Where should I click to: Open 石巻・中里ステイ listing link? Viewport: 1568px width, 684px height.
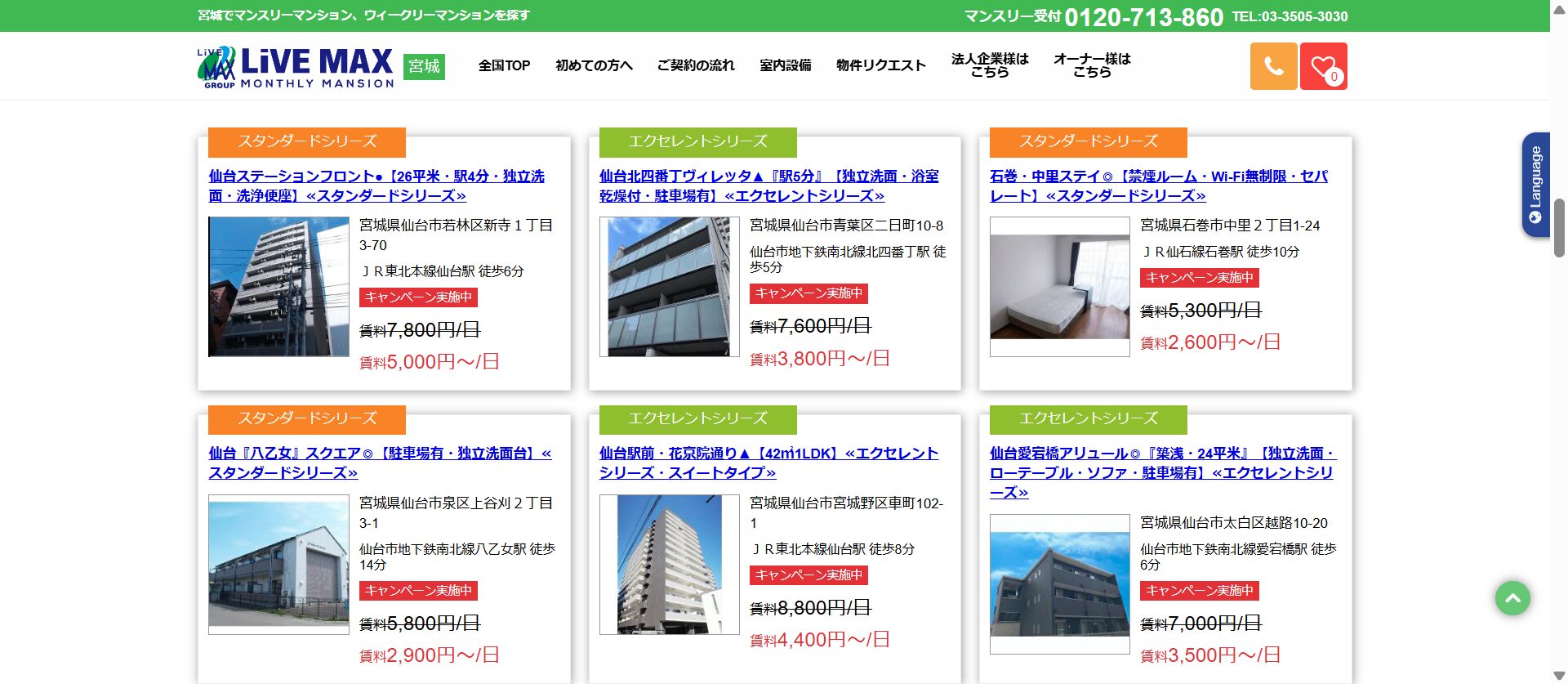1159,186
